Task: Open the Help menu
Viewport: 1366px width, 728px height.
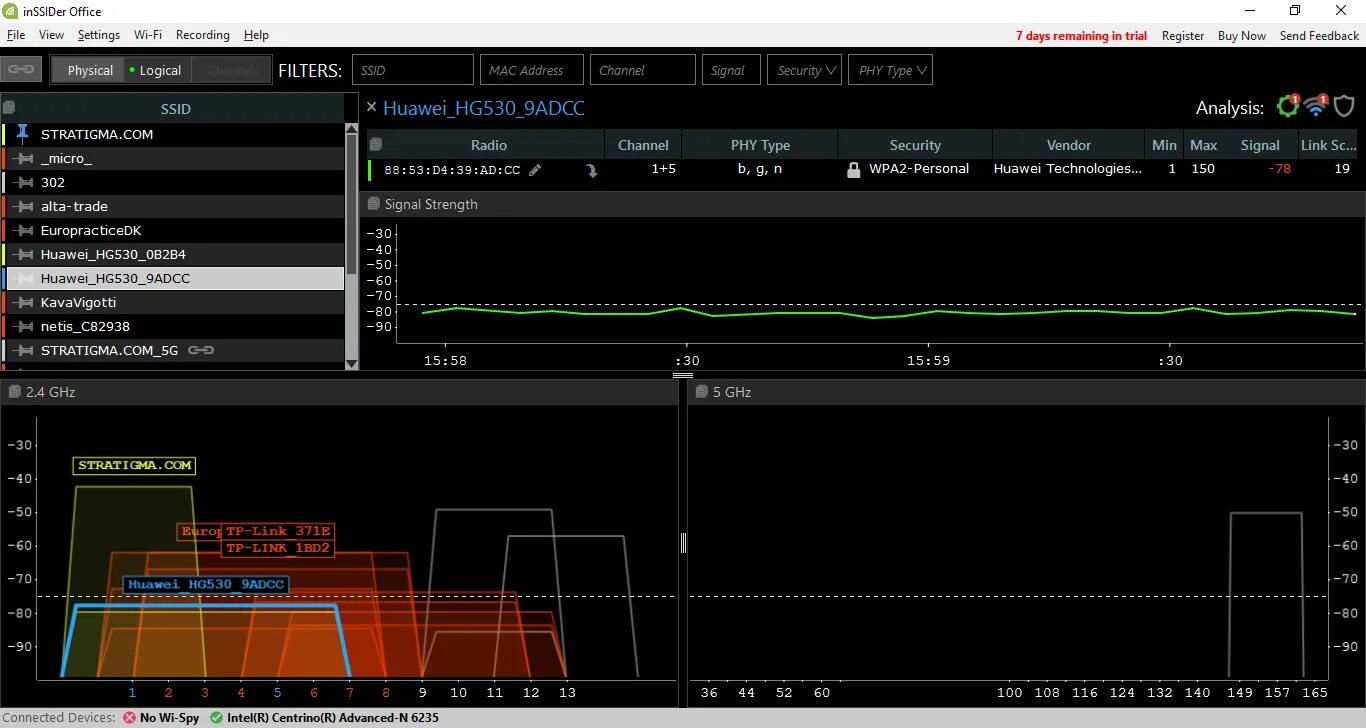Action: point(257,35)
